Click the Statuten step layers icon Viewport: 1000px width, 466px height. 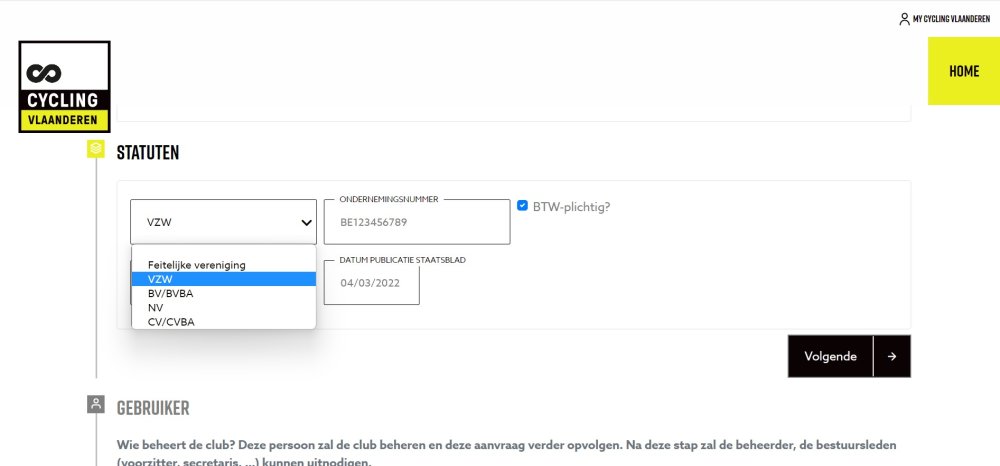pyautogui.click(x=96, y=148)
